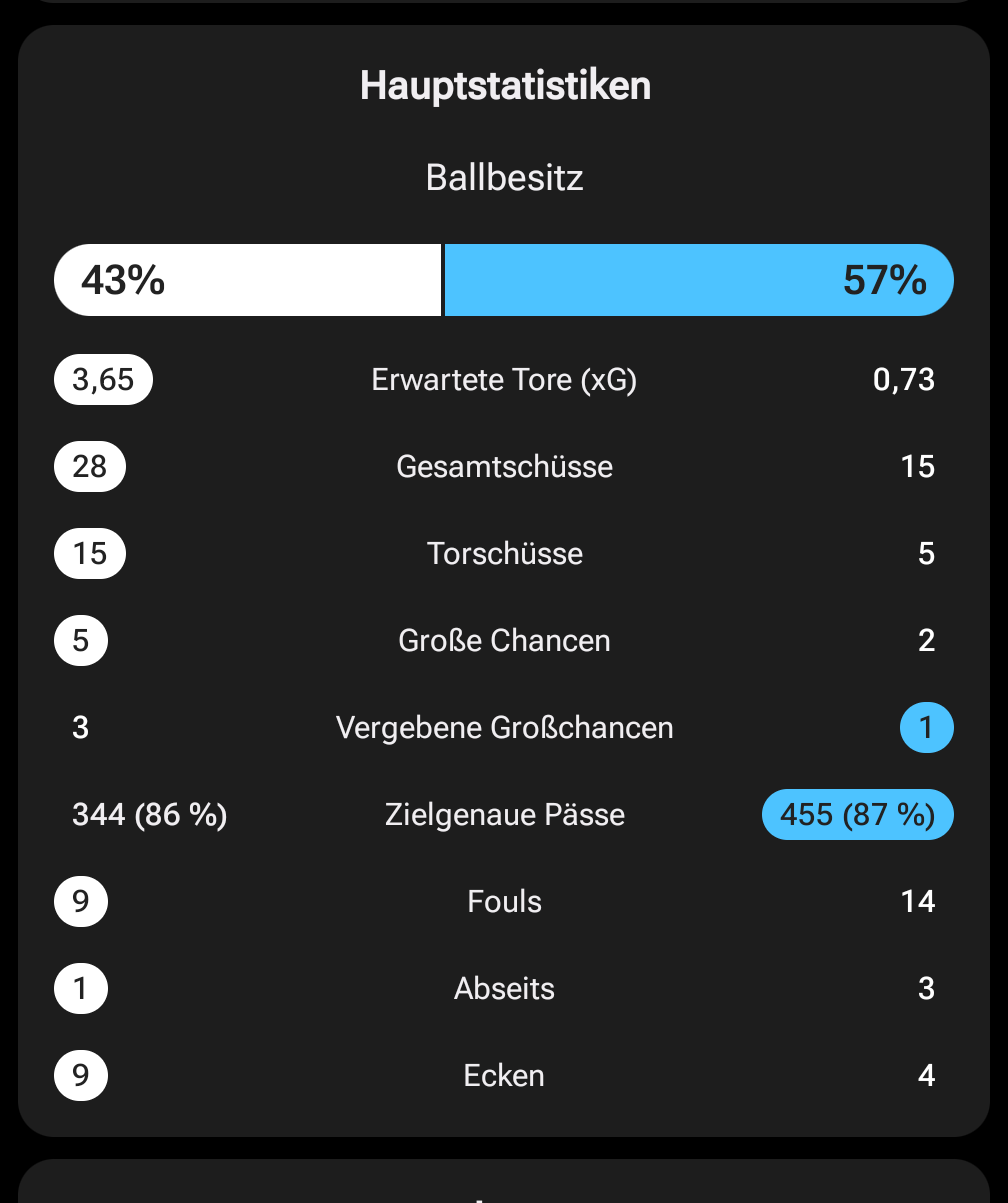
Task: Tap the 3,65 expected goals badge
Action: 103,380
